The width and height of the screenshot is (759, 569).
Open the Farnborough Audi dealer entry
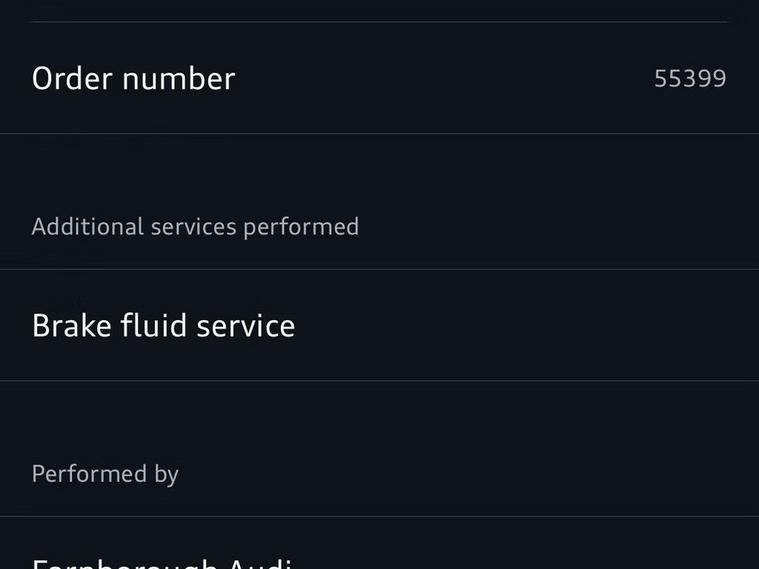click(161, 562)
